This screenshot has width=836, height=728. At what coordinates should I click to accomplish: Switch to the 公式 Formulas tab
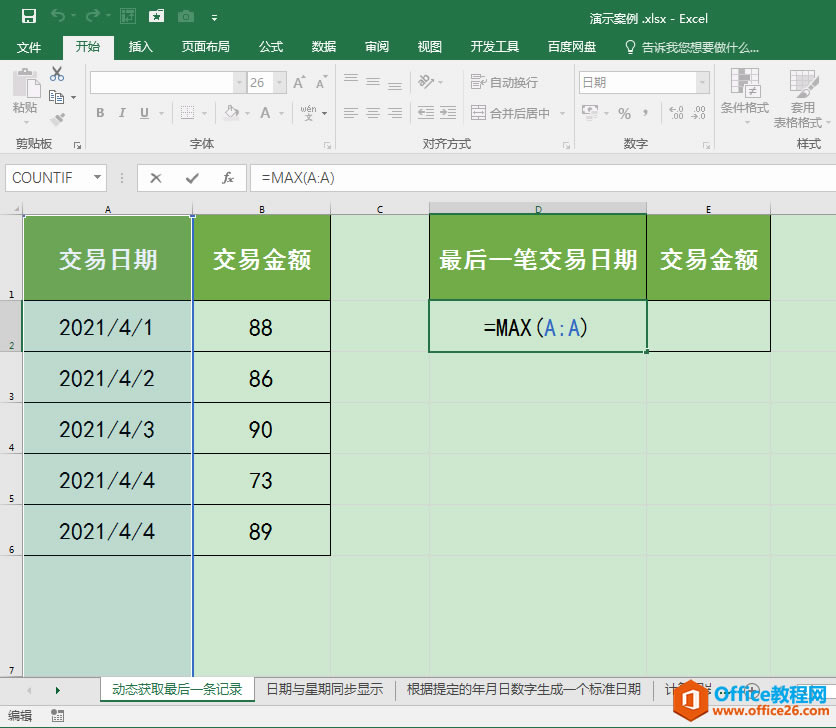(x=271, y=47)
